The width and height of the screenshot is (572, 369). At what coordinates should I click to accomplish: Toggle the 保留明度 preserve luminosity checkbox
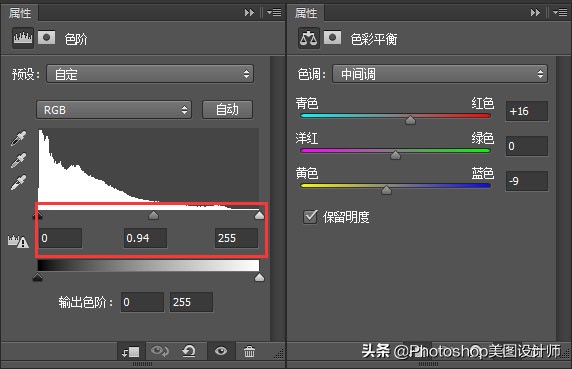[x=310, y=217]
